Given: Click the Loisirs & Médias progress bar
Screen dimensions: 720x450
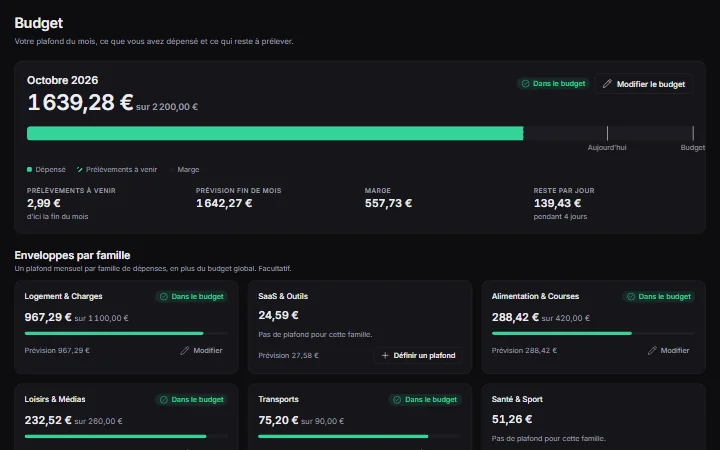Looking at the screenshot, I should [x=126, y=436].
